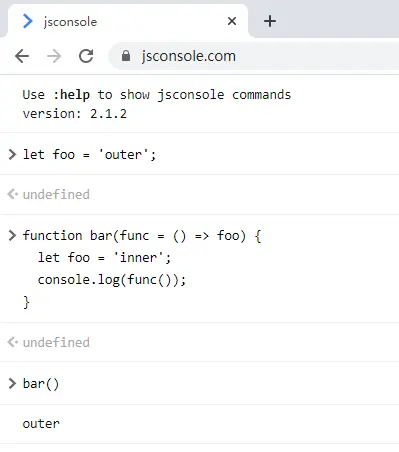Click the console.log(func()) line

[112, 280]
